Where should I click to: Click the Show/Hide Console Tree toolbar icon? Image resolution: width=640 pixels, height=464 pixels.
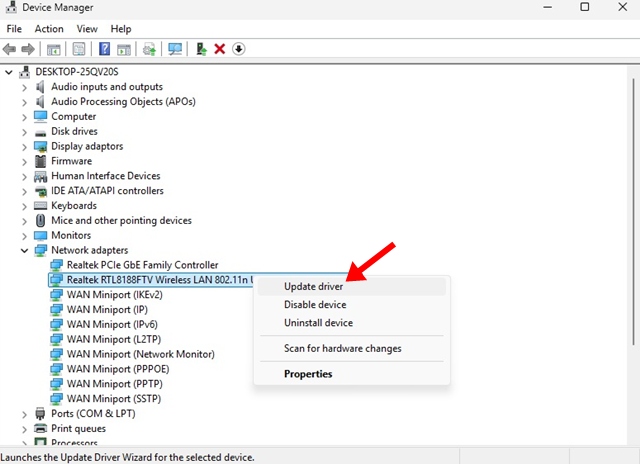[53, 49]
